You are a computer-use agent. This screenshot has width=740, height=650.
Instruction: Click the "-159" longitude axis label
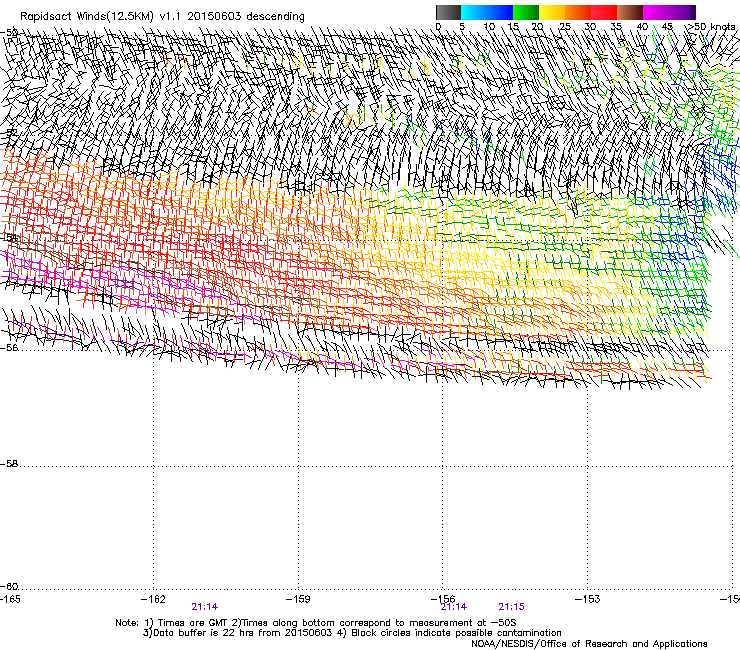pyautogui.click(x=298, y=599)
